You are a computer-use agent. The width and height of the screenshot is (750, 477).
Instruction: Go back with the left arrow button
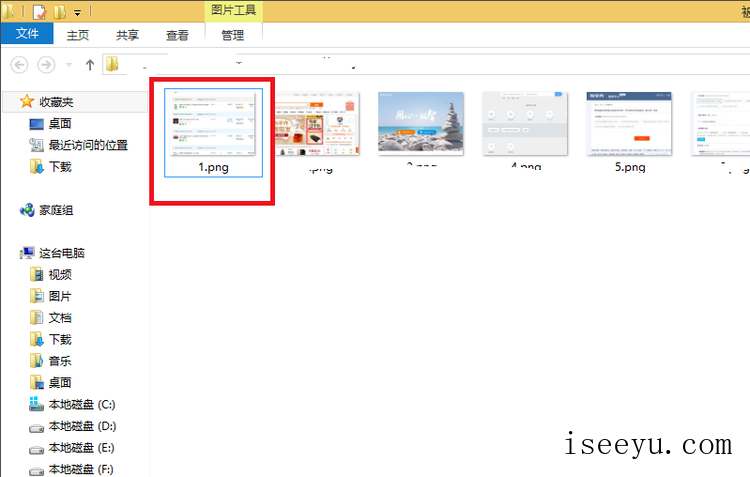19,65
